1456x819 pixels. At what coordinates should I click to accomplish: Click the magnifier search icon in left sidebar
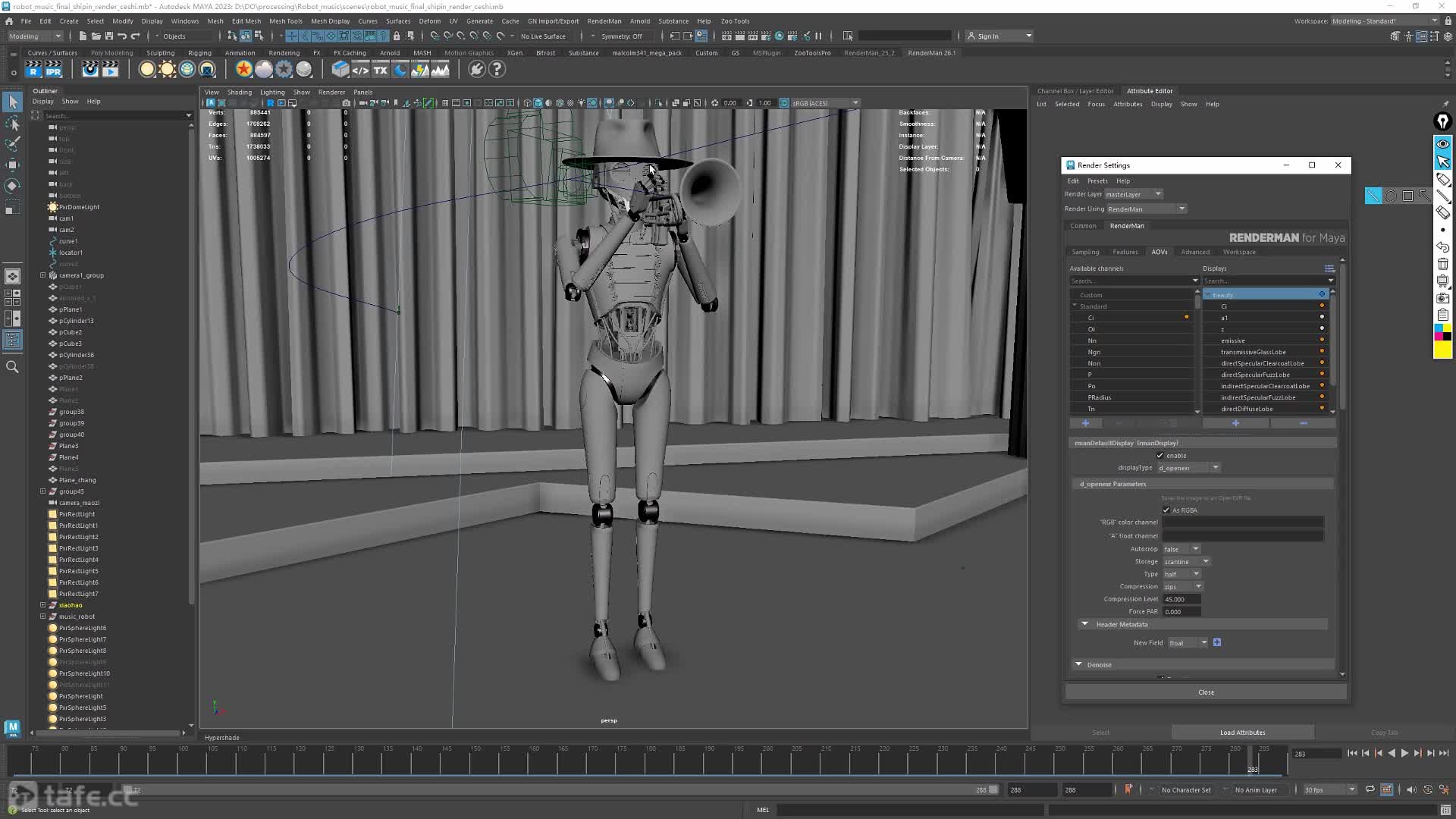(x=13, y=367)
